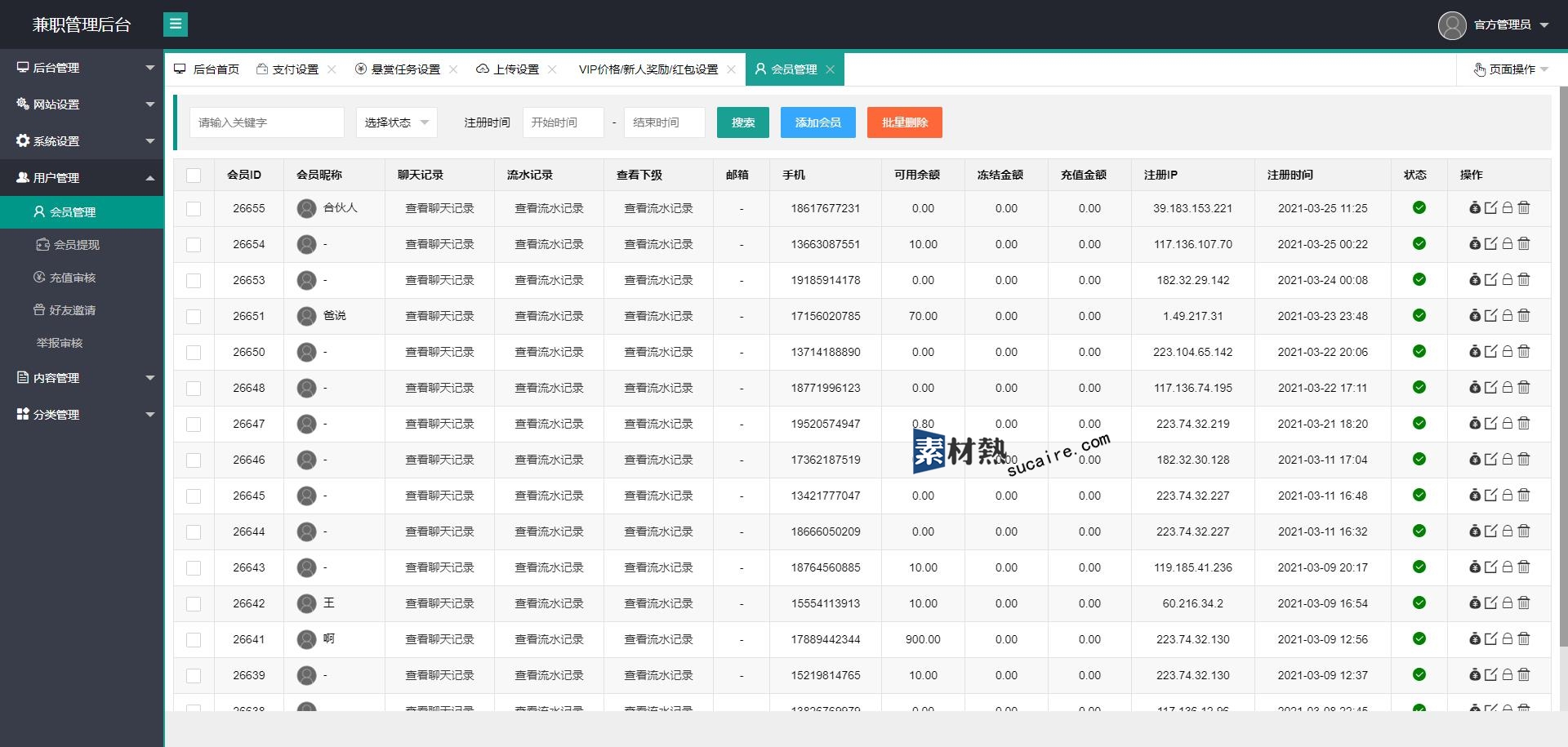Open the 官方管理员 account dropdown arrow
This screenshot has width=1568, height=747.
1544,25
